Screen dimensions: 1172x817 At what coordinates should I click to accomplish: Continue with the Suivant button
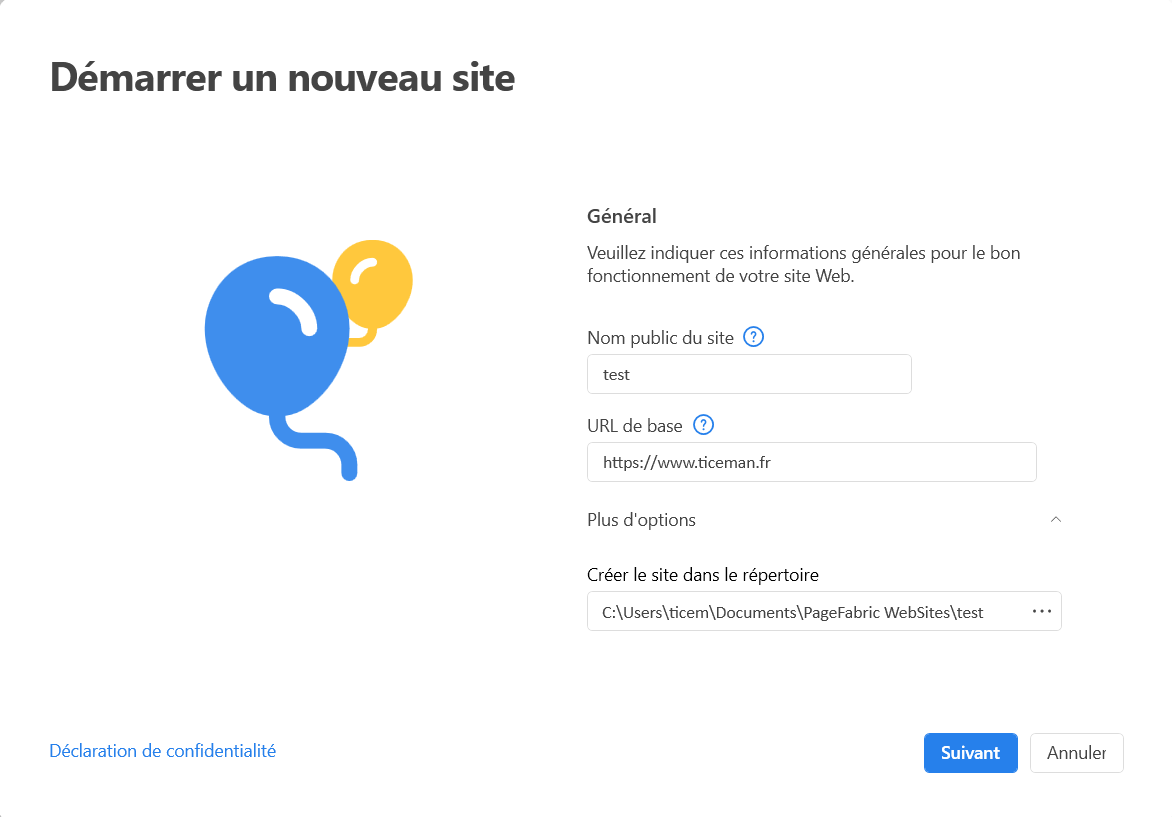click(x=970, y=753)
